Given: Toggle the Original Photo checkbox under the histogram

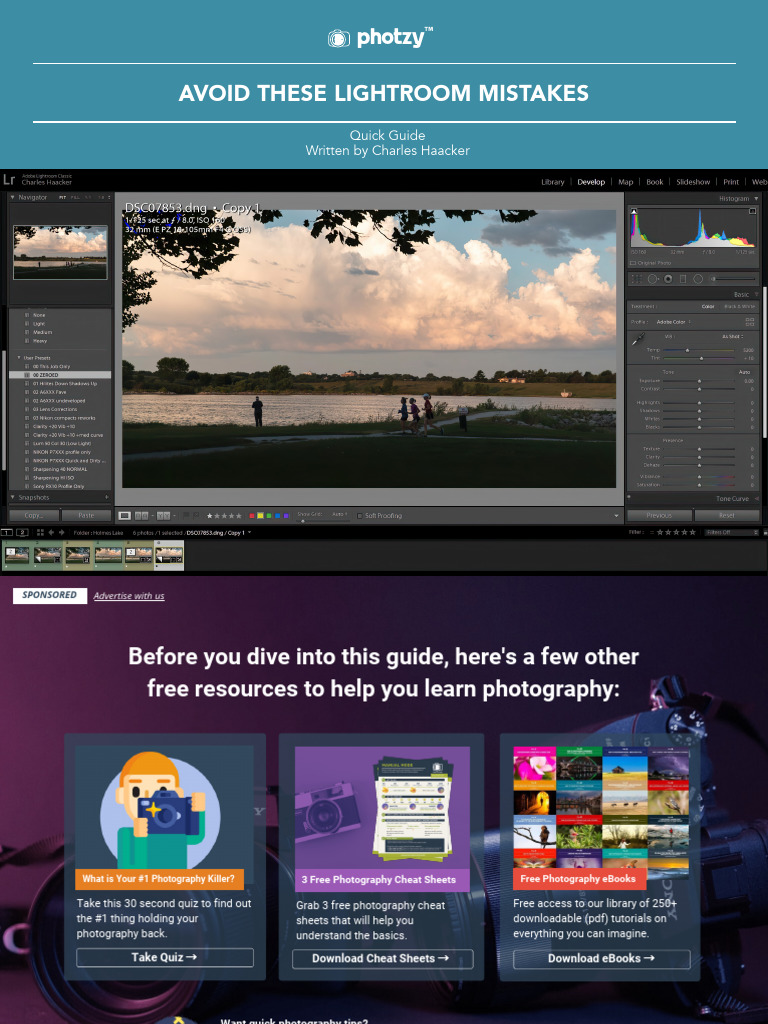Looking at the screenshot, I should (x=633, y=263).
